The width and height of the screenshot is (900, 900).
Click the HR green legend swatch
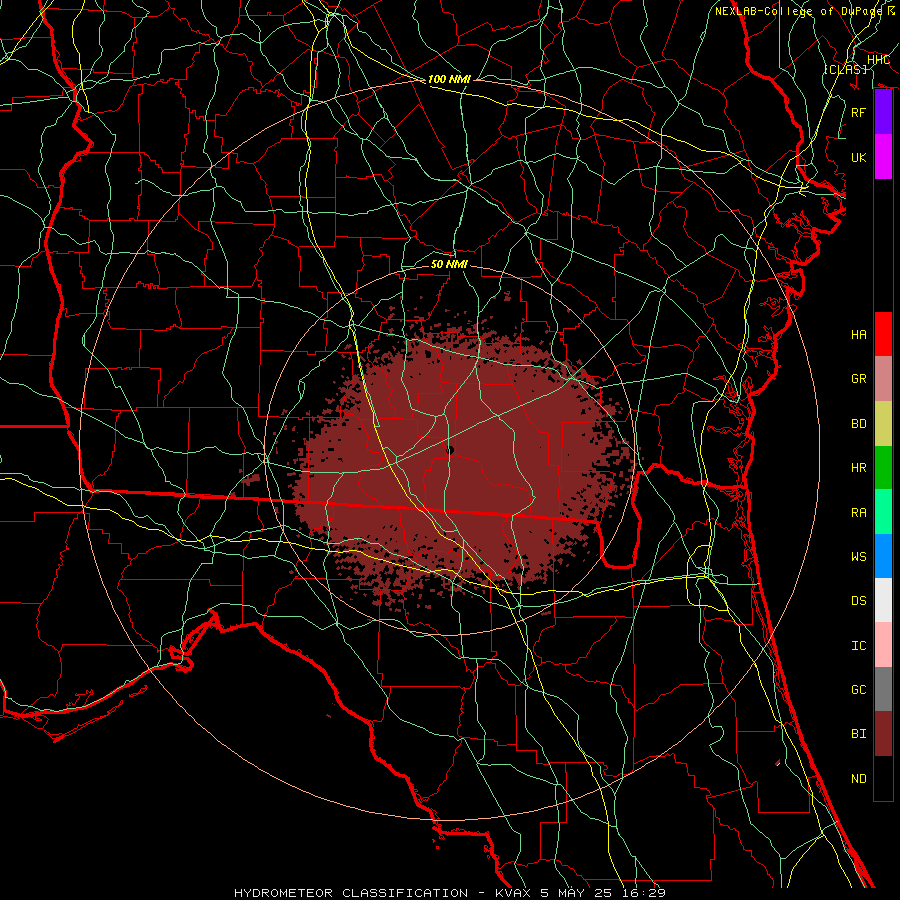pyautogui.click(x=883, y=467)
